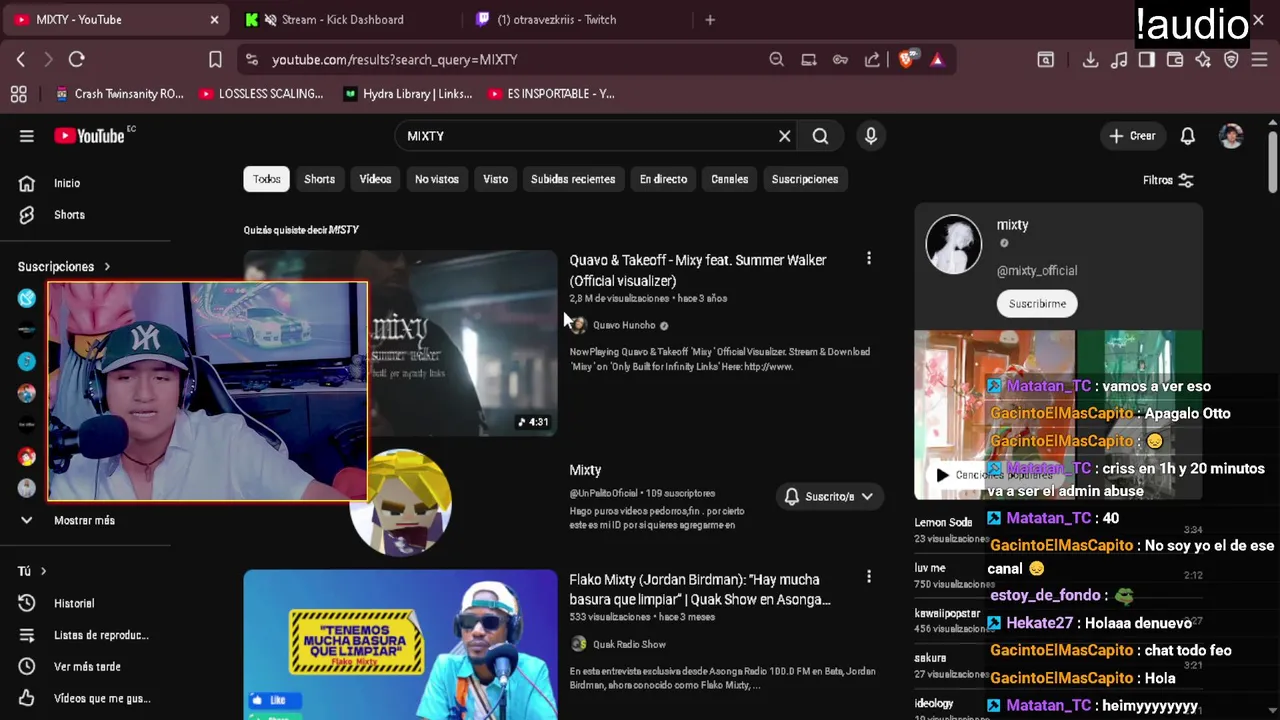Screen dimensions: 1280x720
Task: Open YouTube notifications bell
Action: (x=1188, y=136)
